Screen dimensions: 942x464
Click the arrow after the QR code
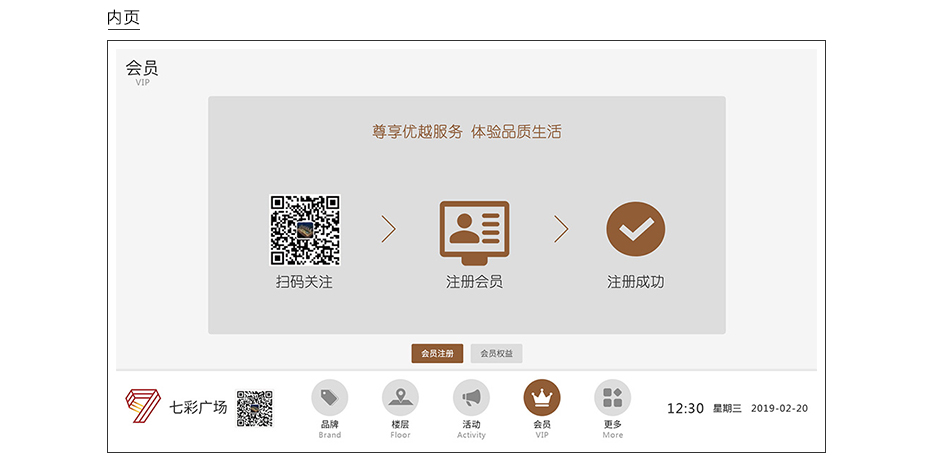[389, 230]
